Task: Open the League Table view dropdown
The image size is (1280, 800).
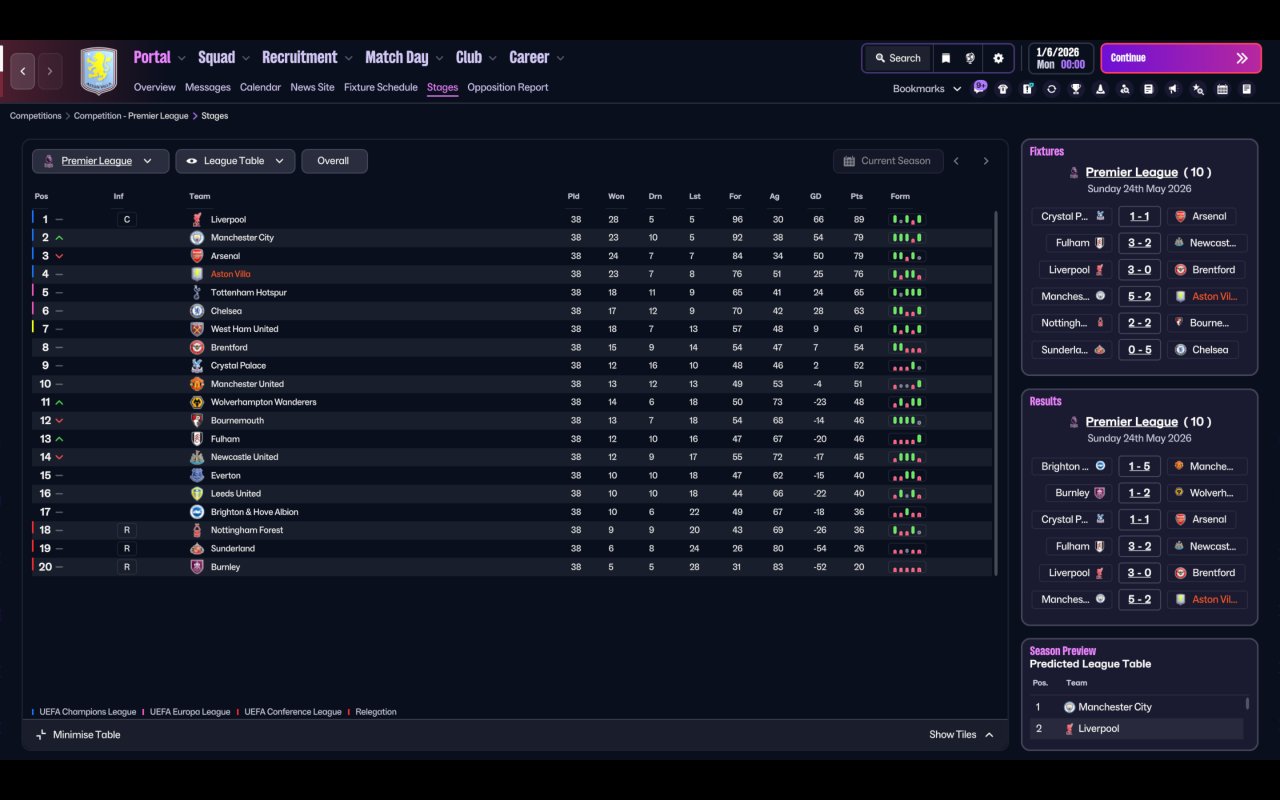Action: pyautogui.click(x=235, y=161)
